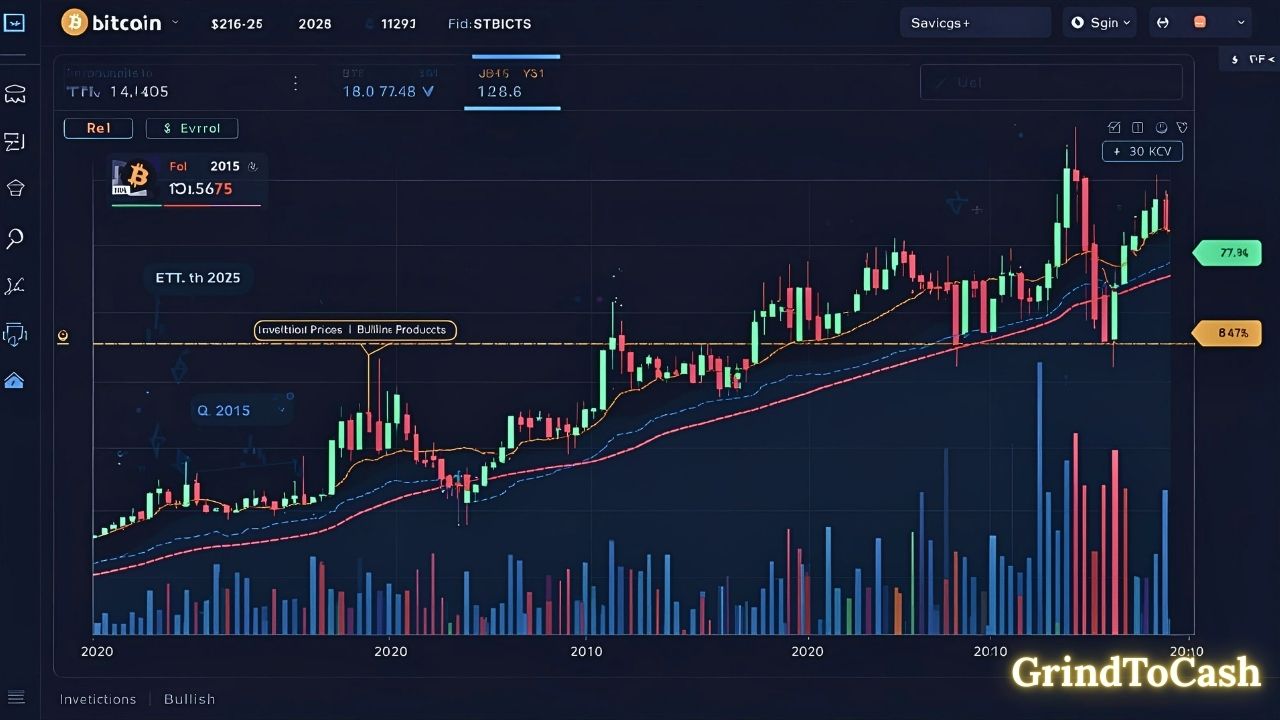Toggle the Rel button below the ticker row
The height and width of the screenshot is (720, 1280).
pos(97,128)
